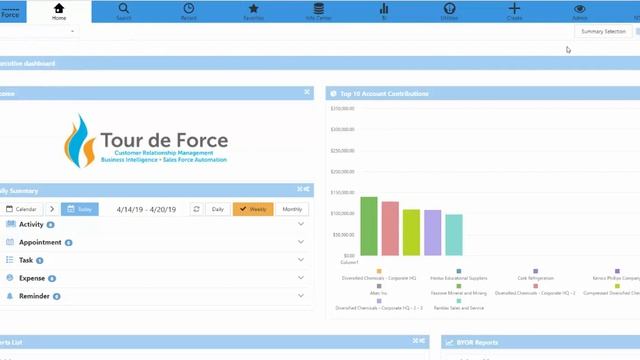Click the BYOR Reports panel title
Image resolution: width=640 pixels, height=360 pixels.
coord(477,342)
